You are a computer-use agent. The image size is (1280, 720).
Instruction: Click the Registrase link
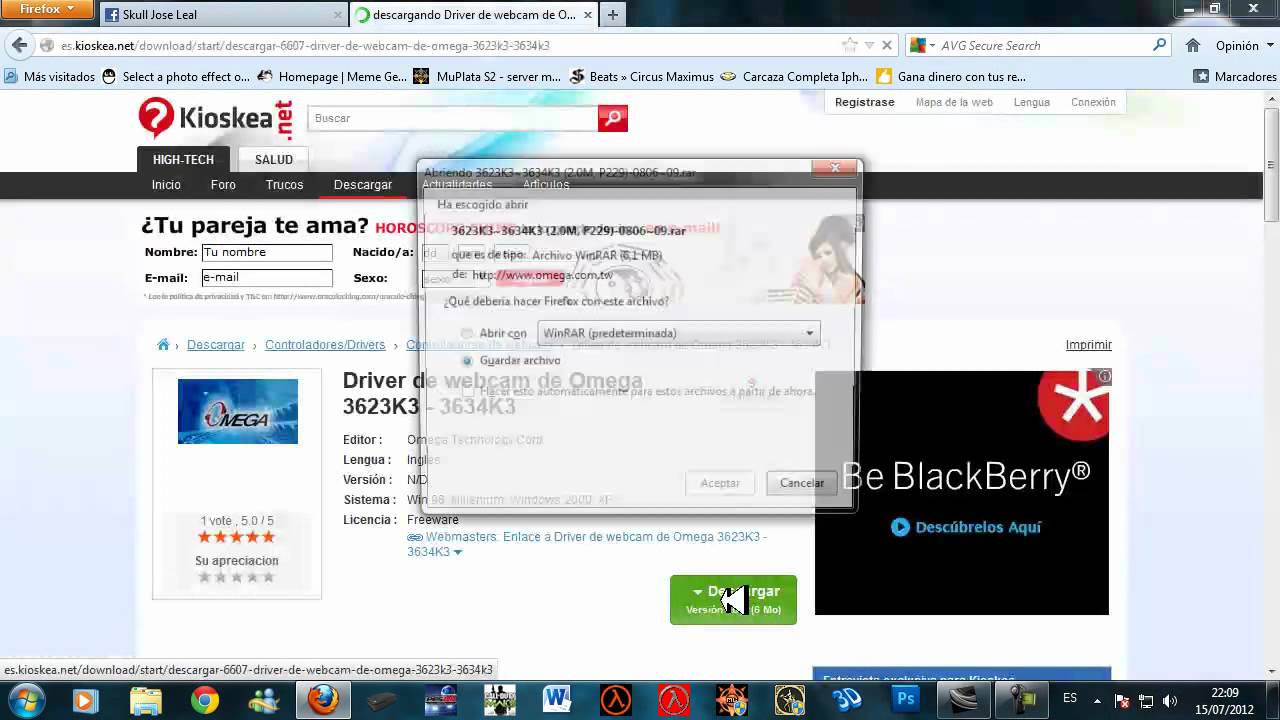tap(864, 102)
